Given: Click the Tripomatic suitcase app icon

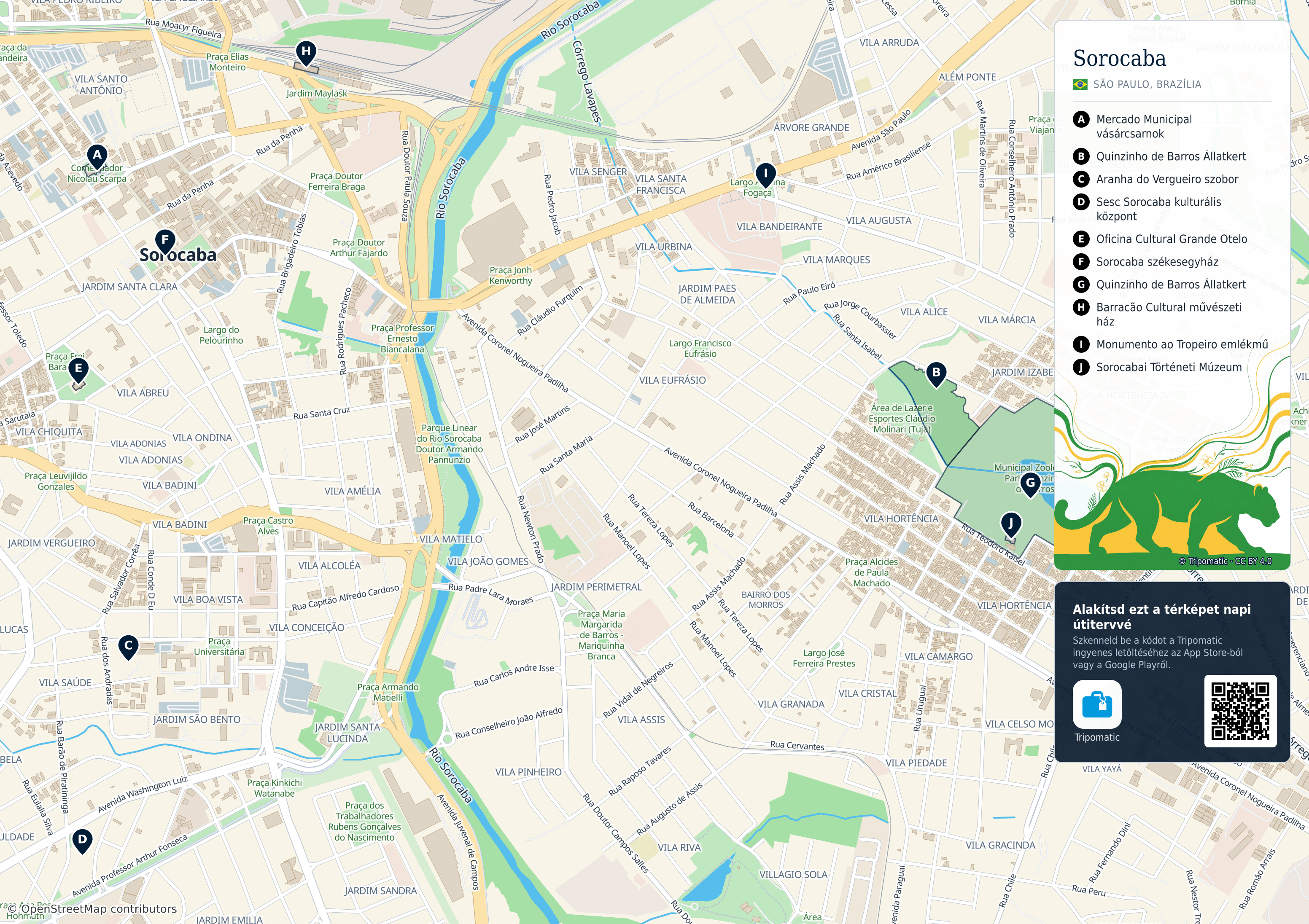Looking at the screenshot, I should (1097, 704).
